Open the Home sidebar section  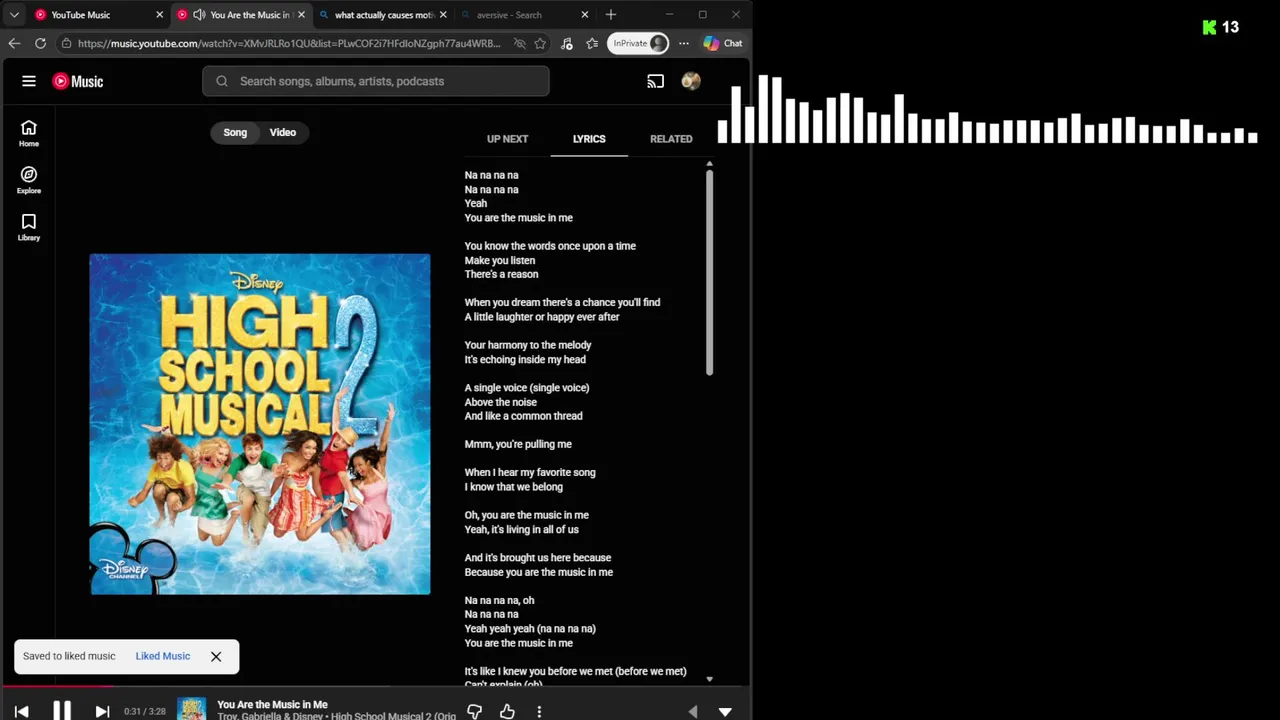click(29, 133)
